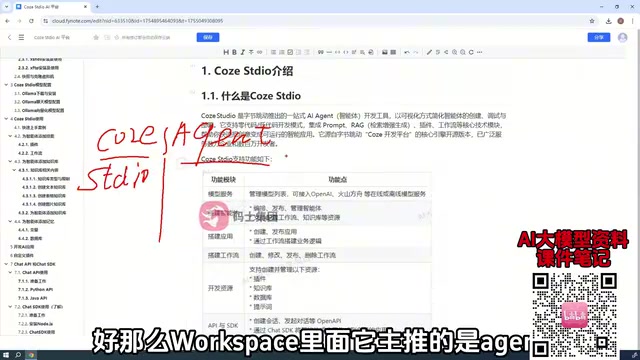Screen dimensions: 640x360
Task: Redo the last undone edit
Action: tap(416, 52)
